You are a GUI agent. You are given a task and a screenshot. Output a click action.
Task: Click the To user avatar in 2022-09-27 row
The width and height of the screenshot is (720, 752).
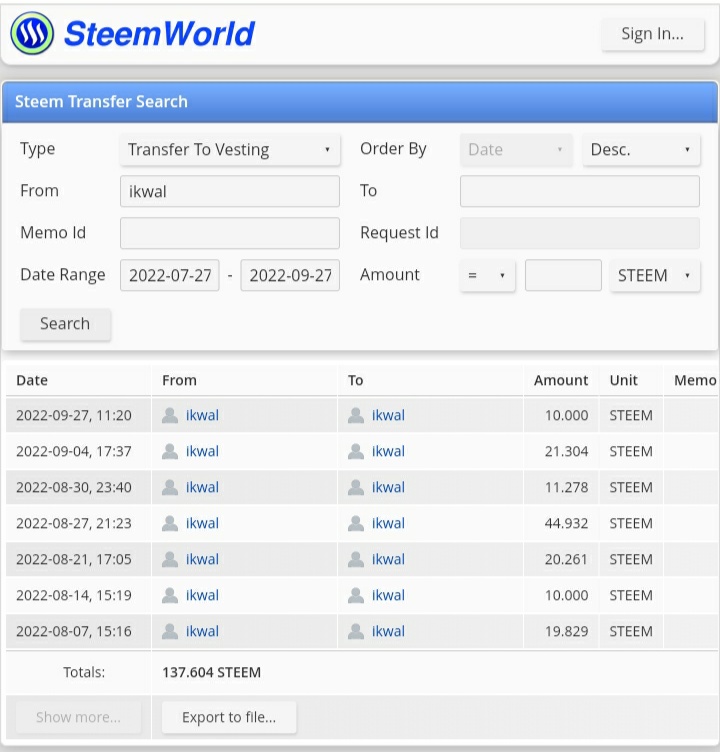click(x=356, y=415)
